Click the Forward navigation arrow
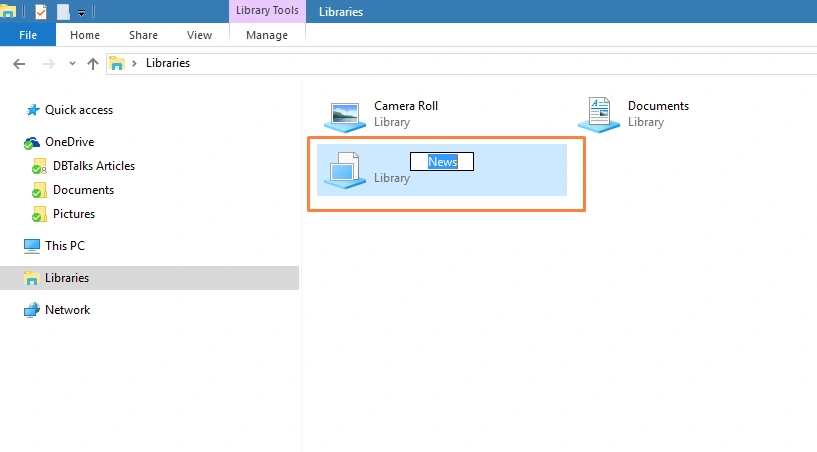 48,64
